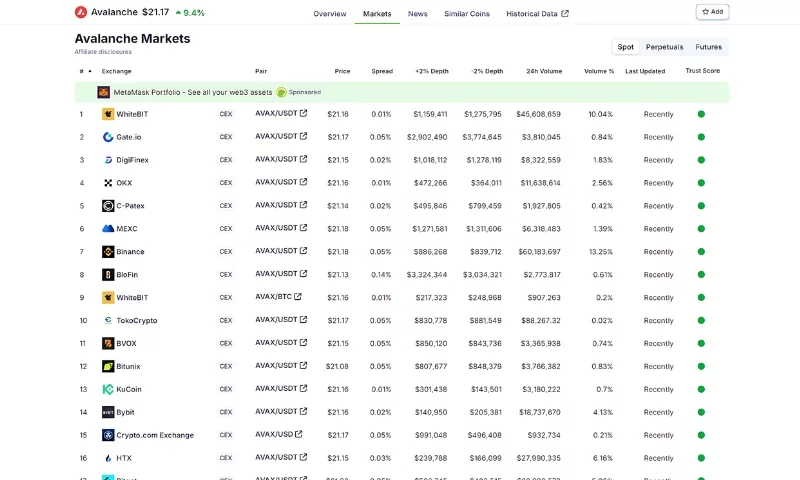The width and height of the screenshot is (800, 480).
Task: Click the green trust score dot for MEXC
Action: [x=701, y=229]
